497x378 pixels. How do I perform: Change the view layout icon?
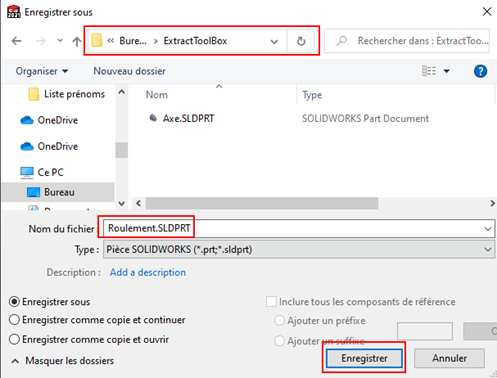429,71
